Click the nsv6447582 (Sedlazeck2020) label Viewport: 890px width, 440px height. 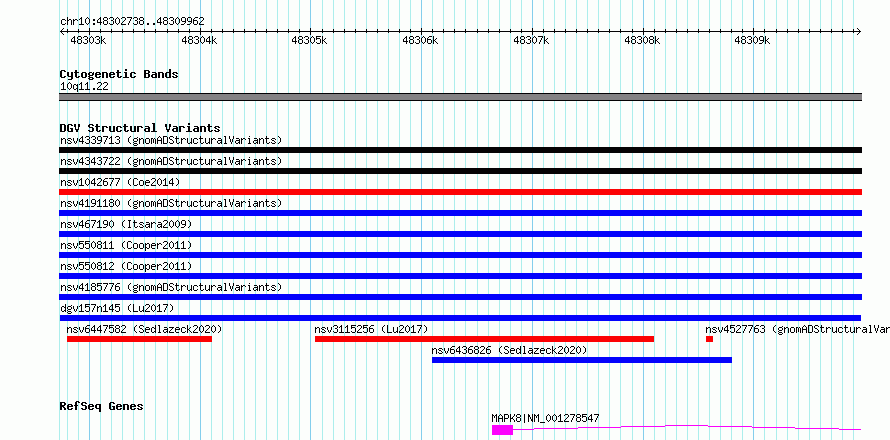(x=144, y=329)
